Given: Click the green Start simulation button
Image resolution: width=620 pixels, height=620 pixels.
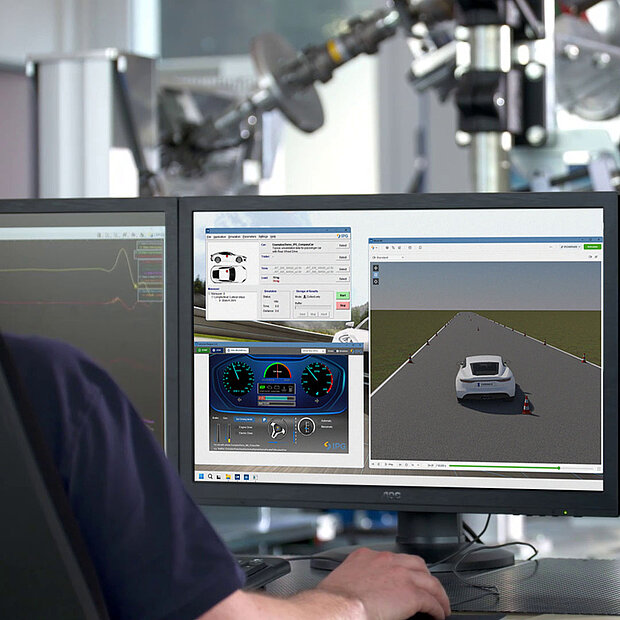Looking at the screenshot, I should point(343,295).
